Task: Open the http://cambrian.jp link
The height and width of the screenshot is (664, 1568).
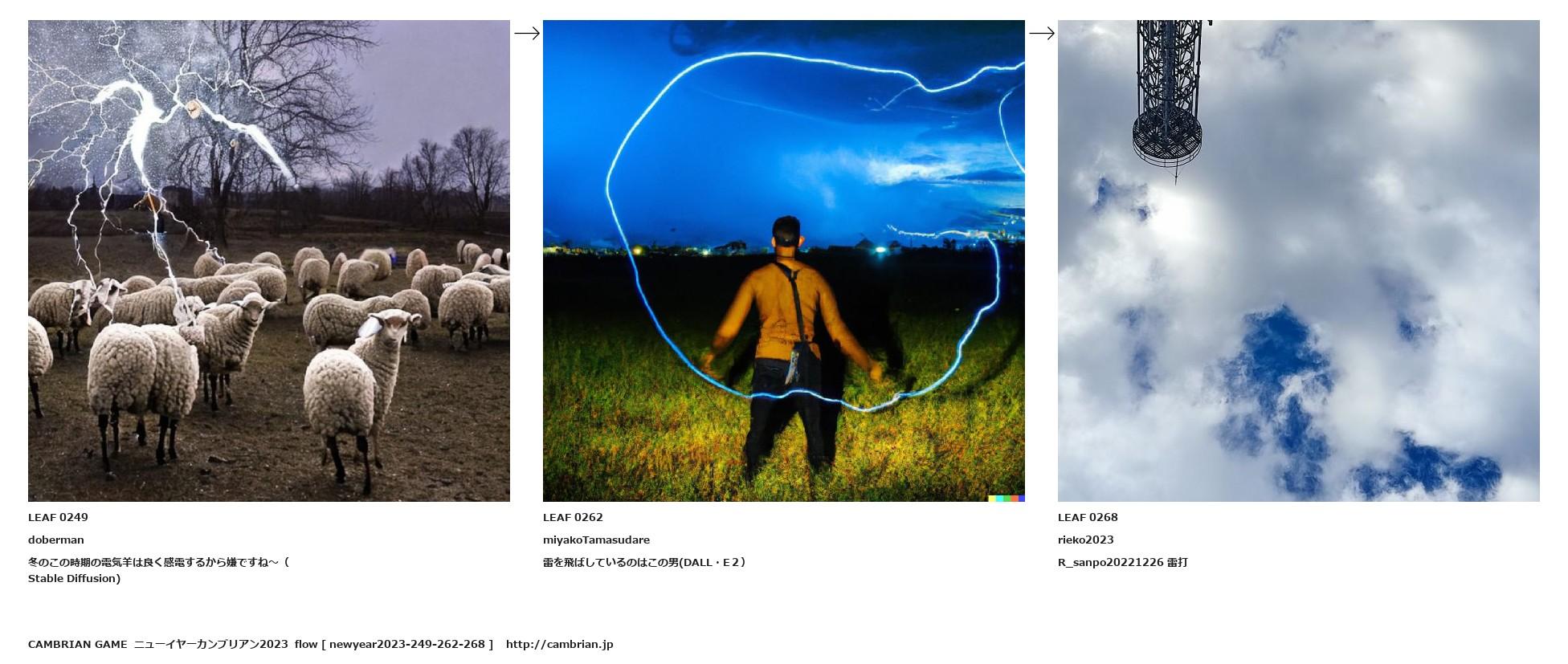Action: click(x=559, y=644)
